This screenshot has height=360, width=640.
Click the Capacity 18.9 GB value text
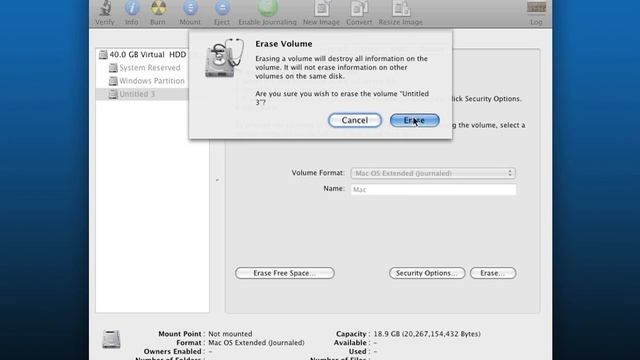coord(427,334)
